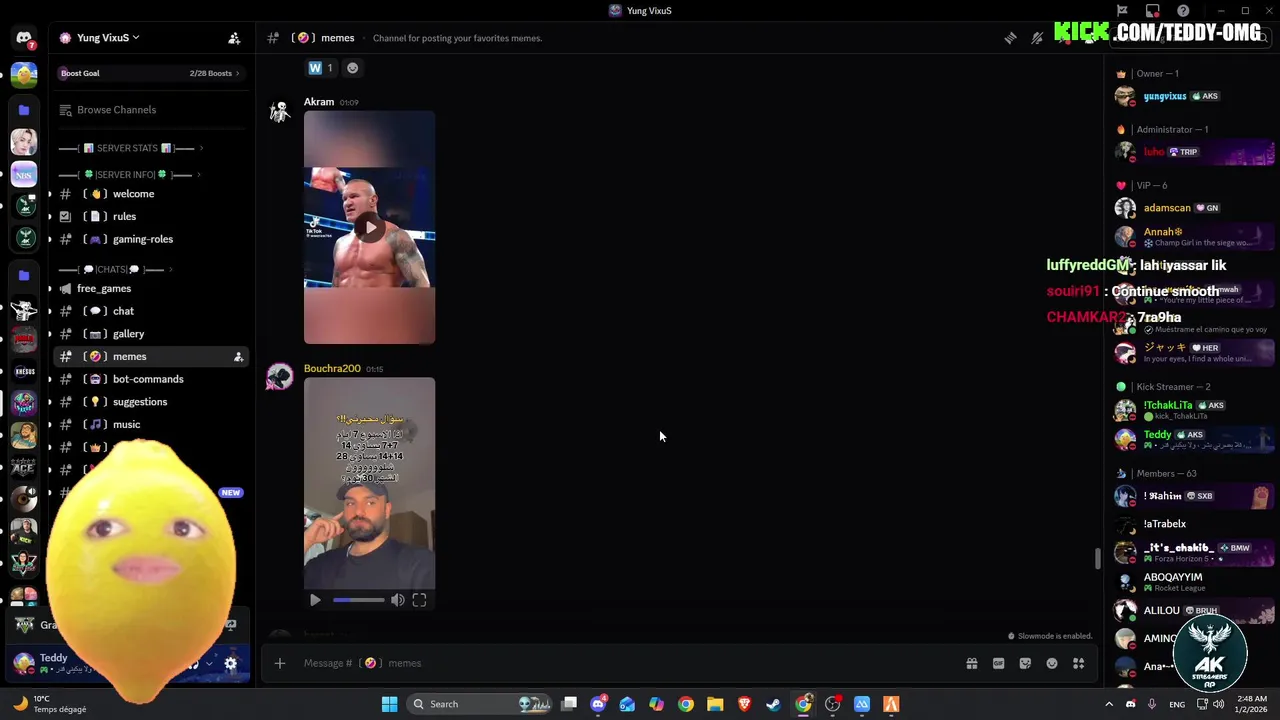Open weather widget Temps dégagé
This screenshot has width=1280, height=720.
coord(50,704)
